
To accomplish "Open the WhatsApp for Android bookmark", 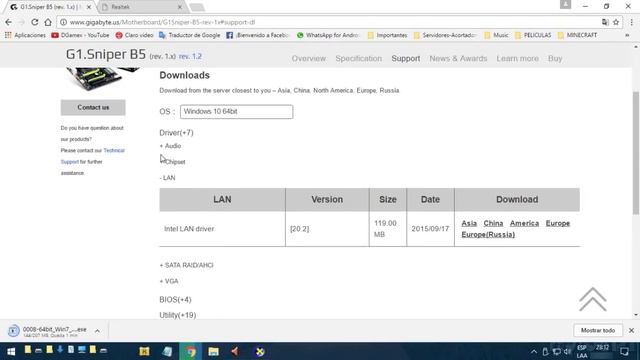I will pos(328,35).
